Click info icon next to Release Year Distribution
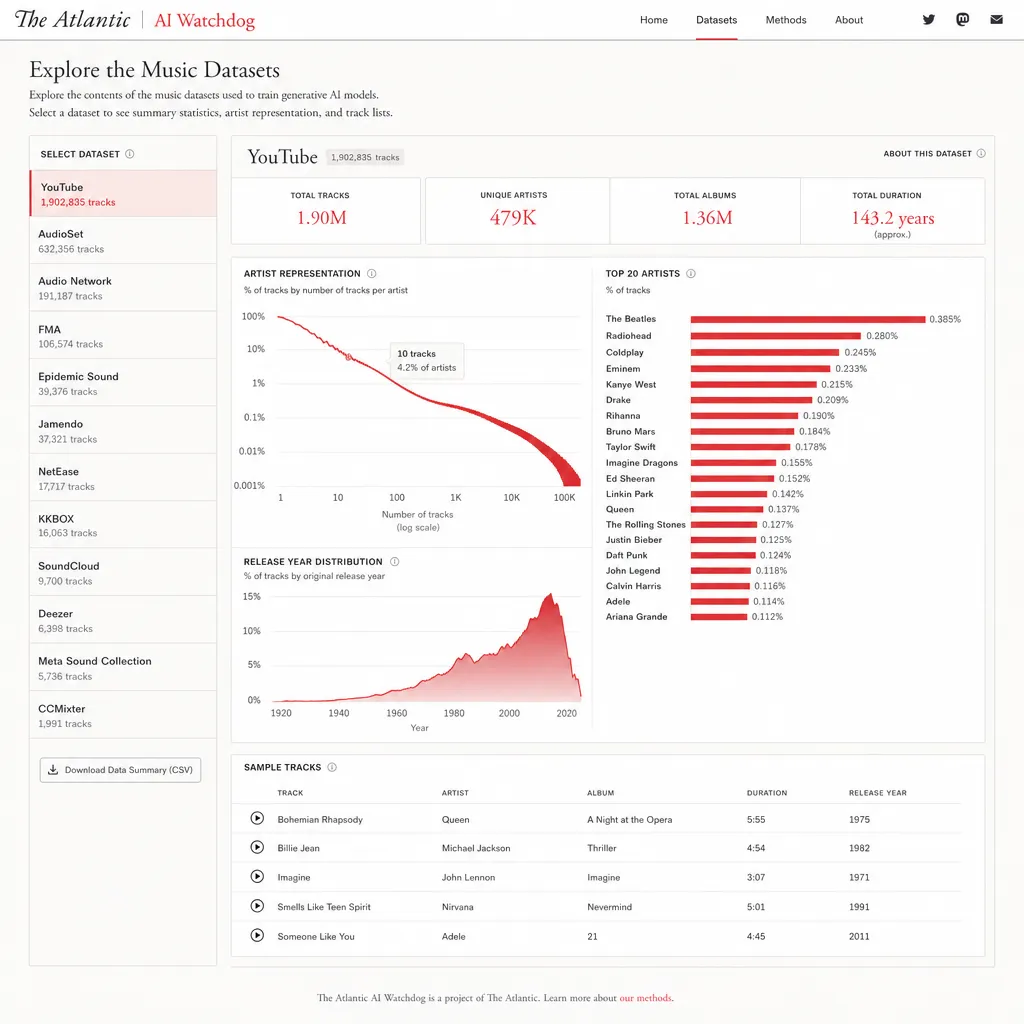This screenshot has width=1024, height=1024. pyautogui.click(x=394, y=562)
